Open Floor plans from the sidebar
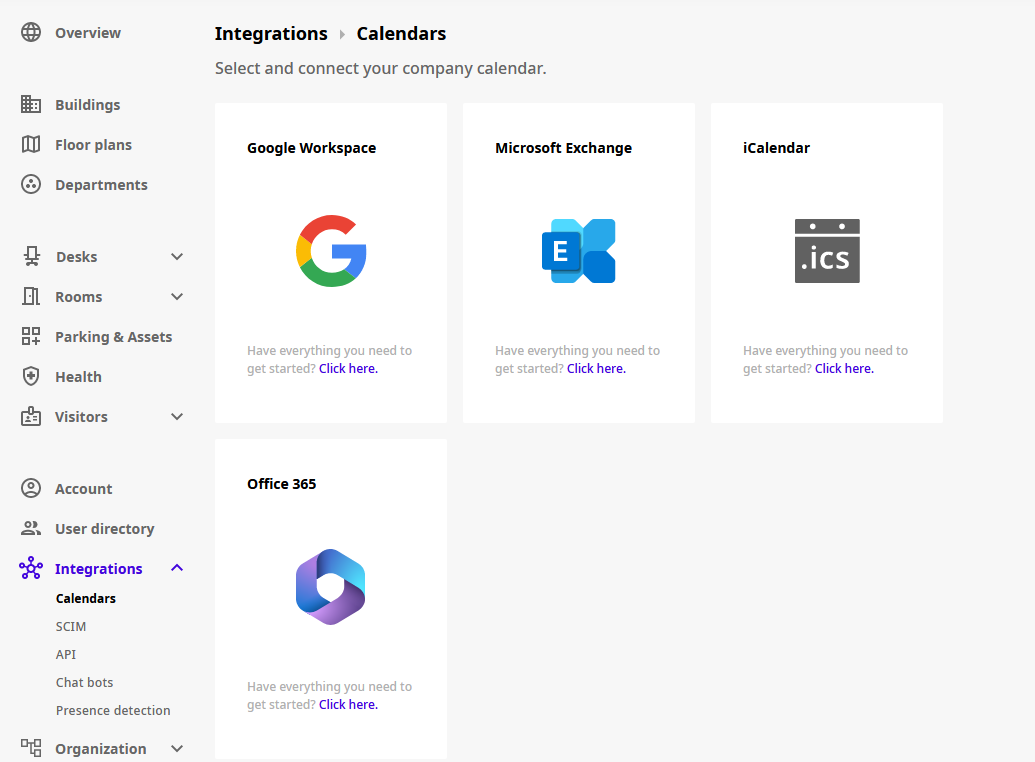Image resolution: width=1035 pixels, height=762 pixels. [x=31, y=144]
